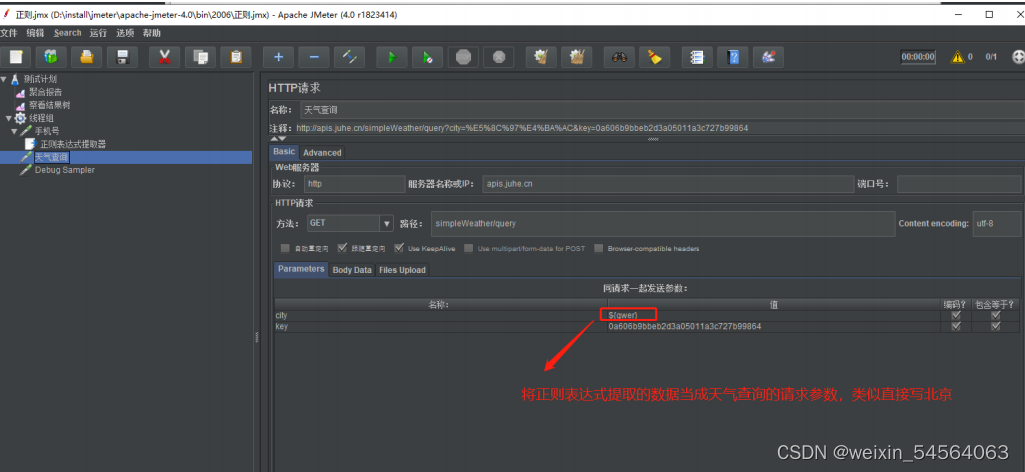Paste with the clipboard toolbar icon

[x=235, y=58]
